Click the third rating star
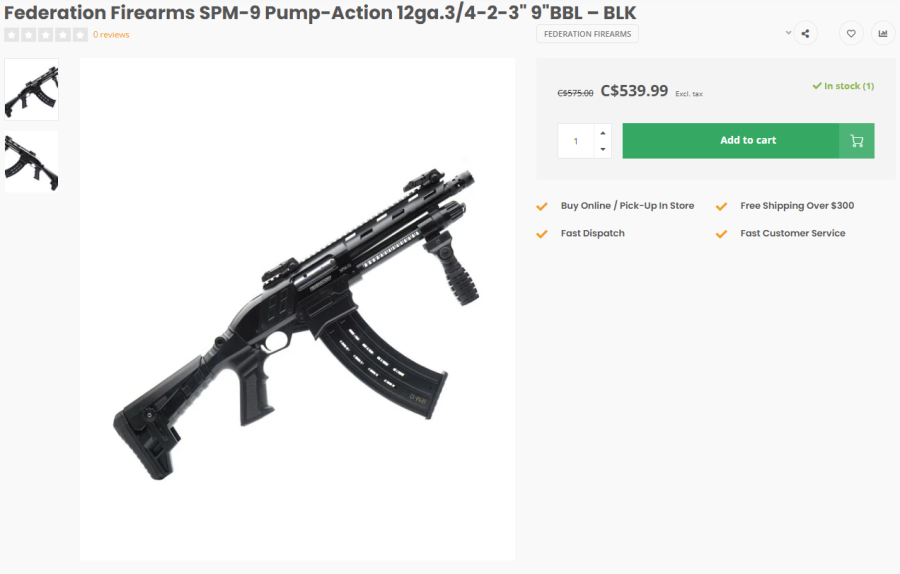Screen dimensions: 900x574 coord(46,35)
